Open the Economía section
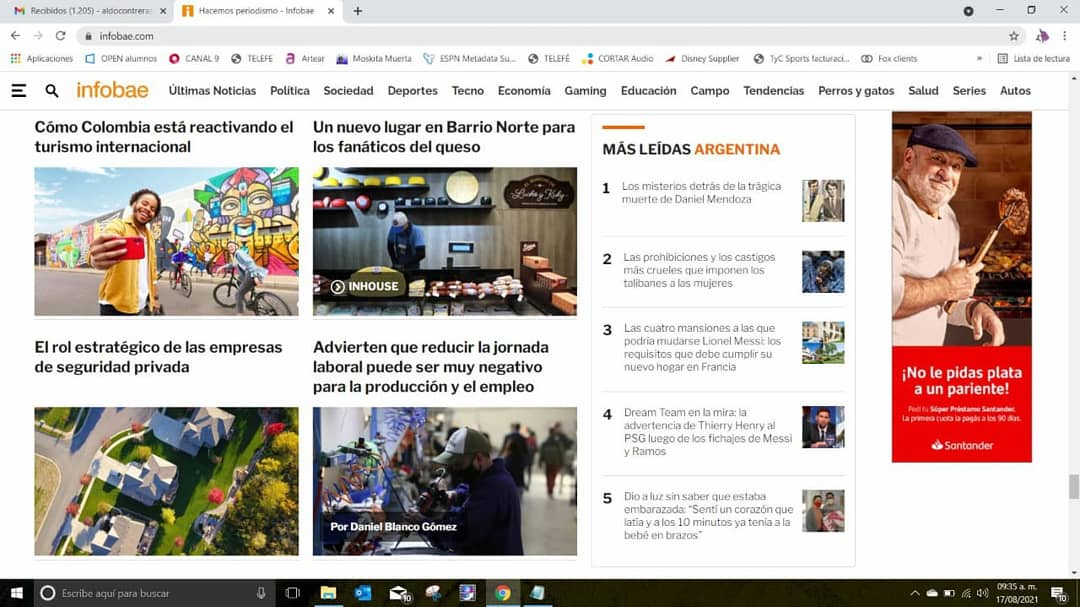 pos(524,90)
